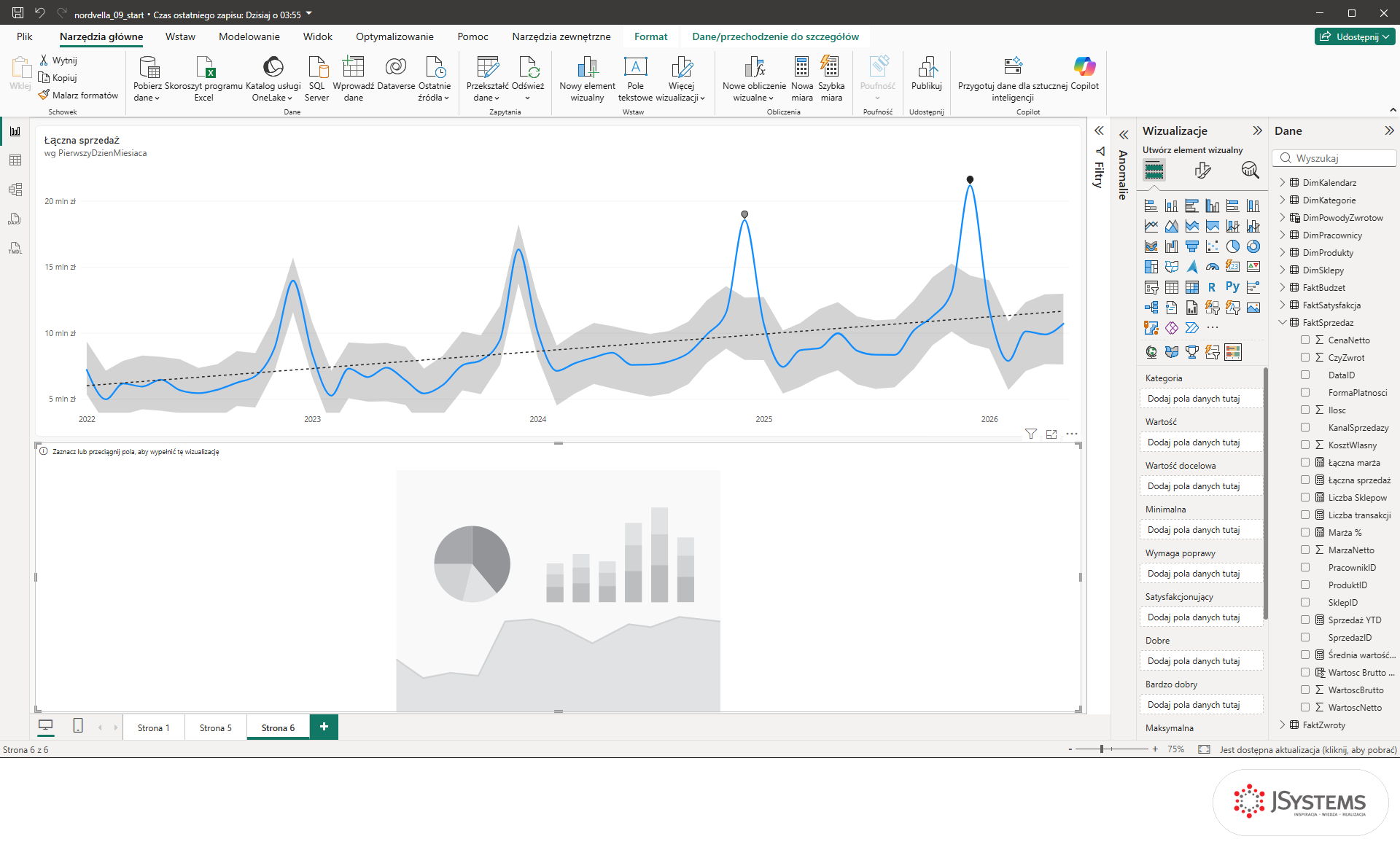Insert a Python visual
This screenshot has height=847, width=1400.
(x=1232, y=287)
